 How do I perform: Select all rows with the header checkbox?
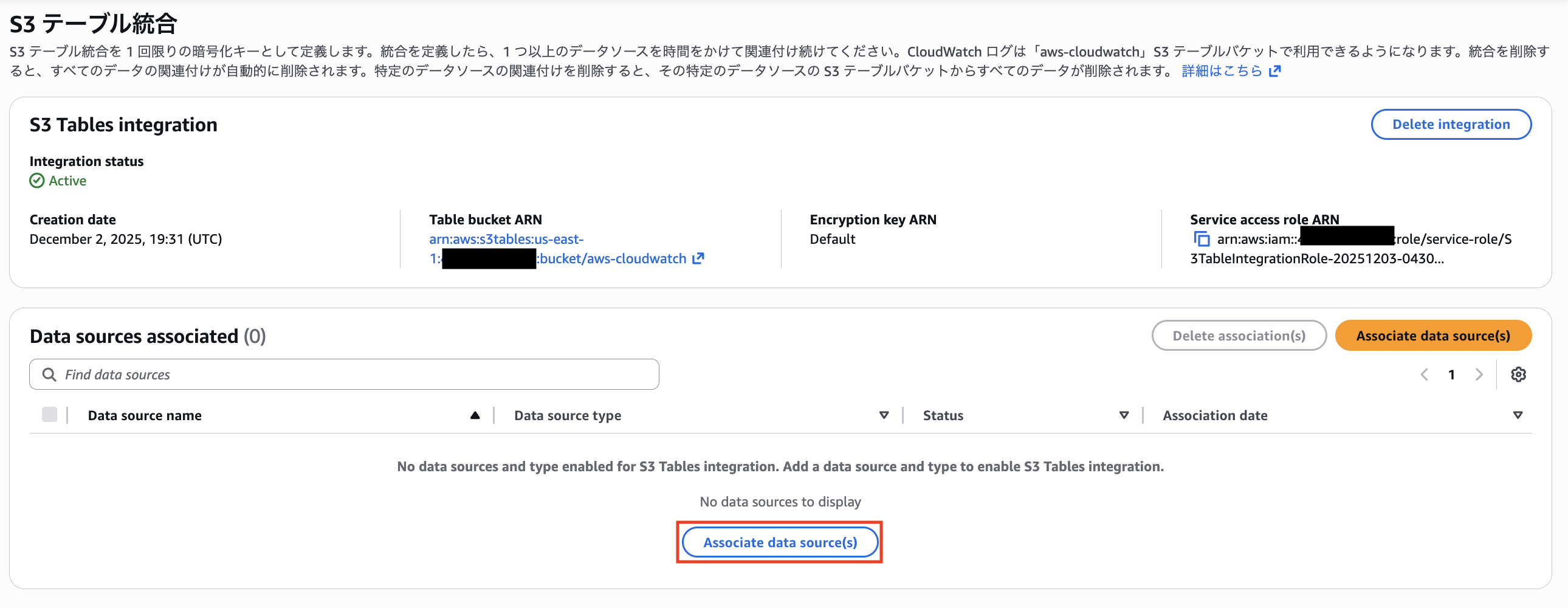tap(49, 414)
